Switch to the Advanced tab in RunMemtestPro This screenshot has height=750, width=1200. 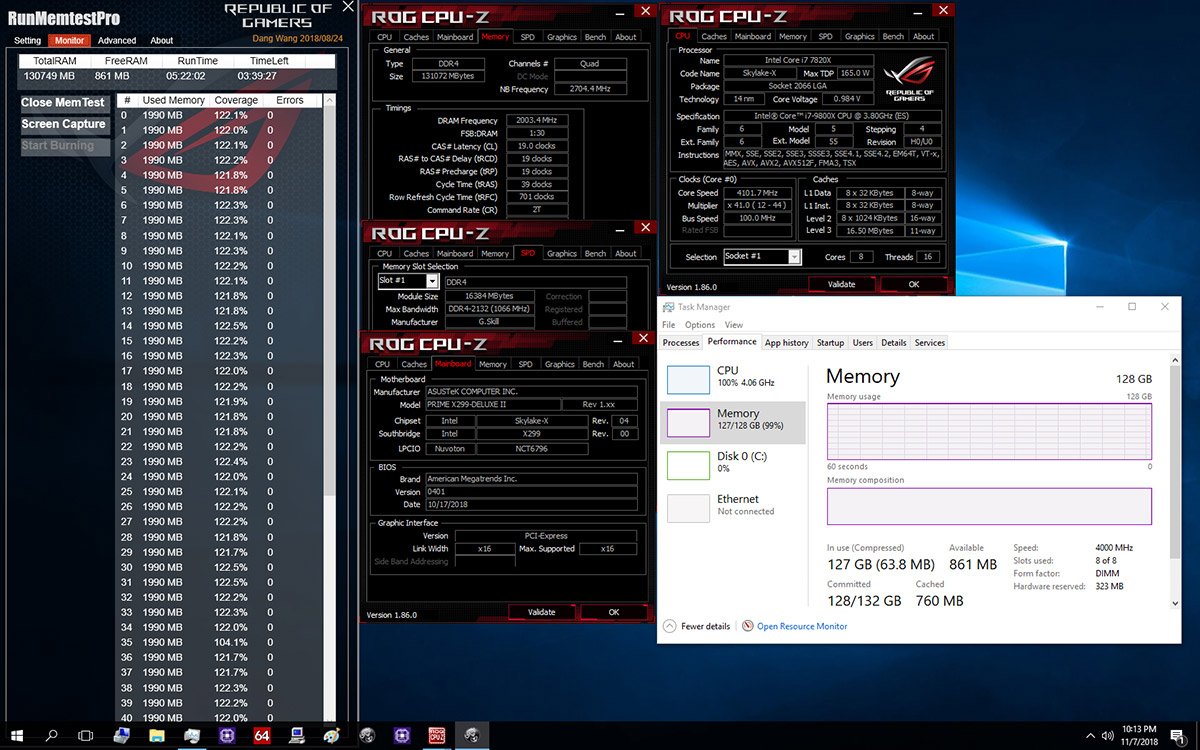[117, 41]
